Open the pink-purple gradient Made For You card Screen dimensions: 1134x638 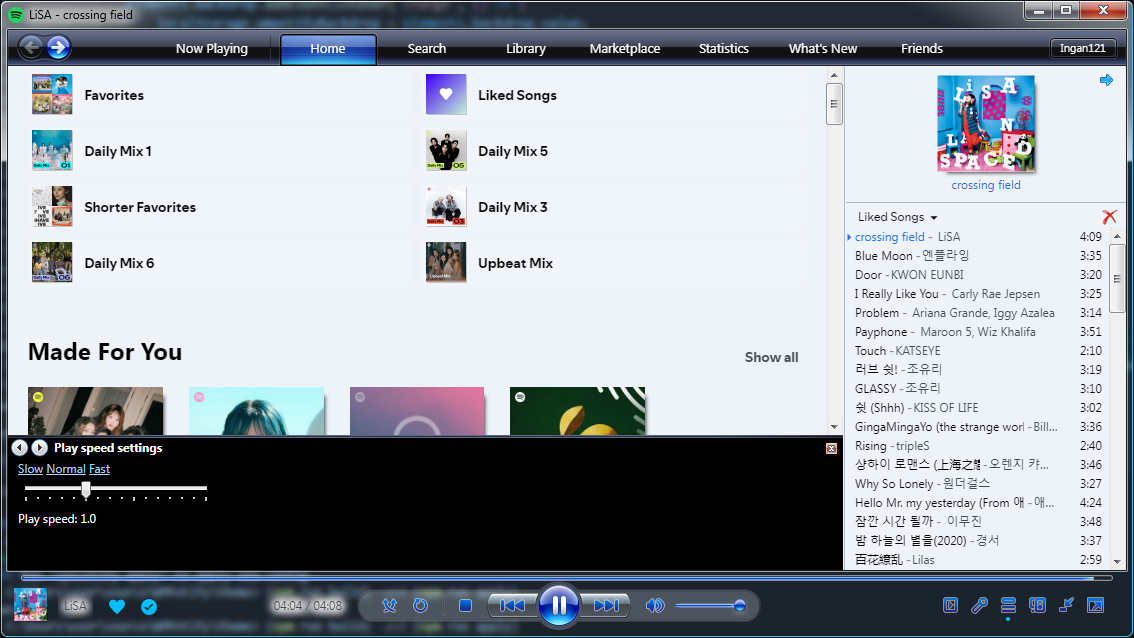(x=417, y=411)
